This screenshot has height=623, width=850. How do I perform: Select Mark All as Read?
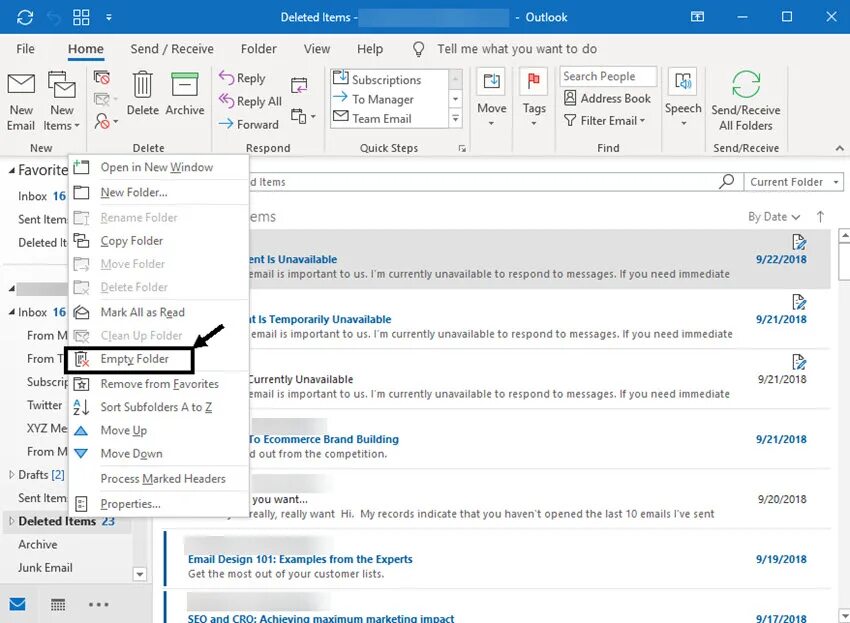click(x=158, y=312)
